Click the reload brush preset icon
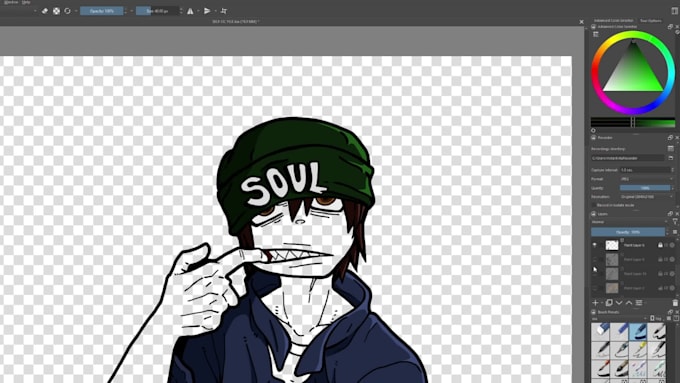This screenshot has height=383, width=680. (68, 11)
